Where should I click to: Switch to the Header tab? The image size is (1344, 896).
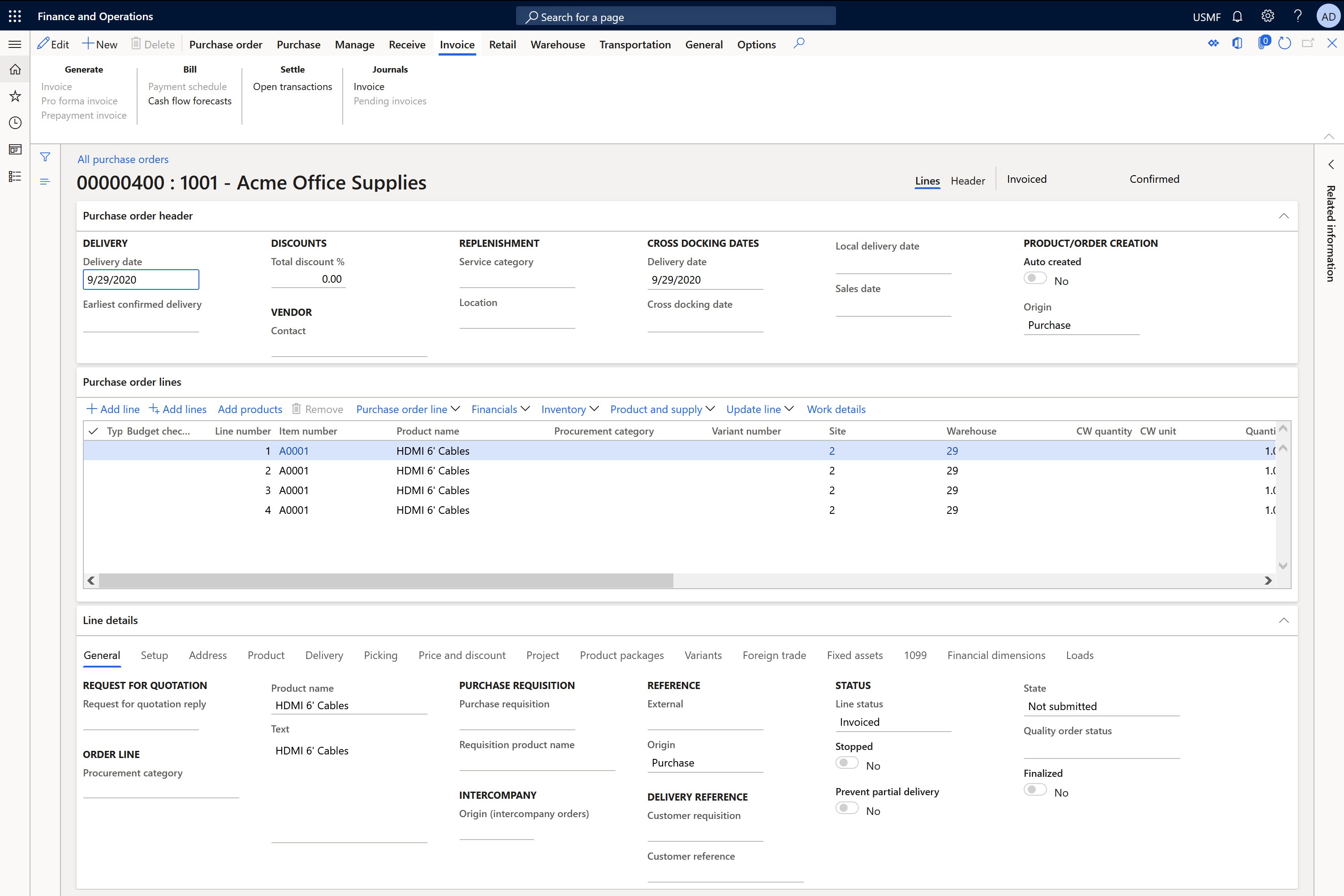tap(967, 180)
